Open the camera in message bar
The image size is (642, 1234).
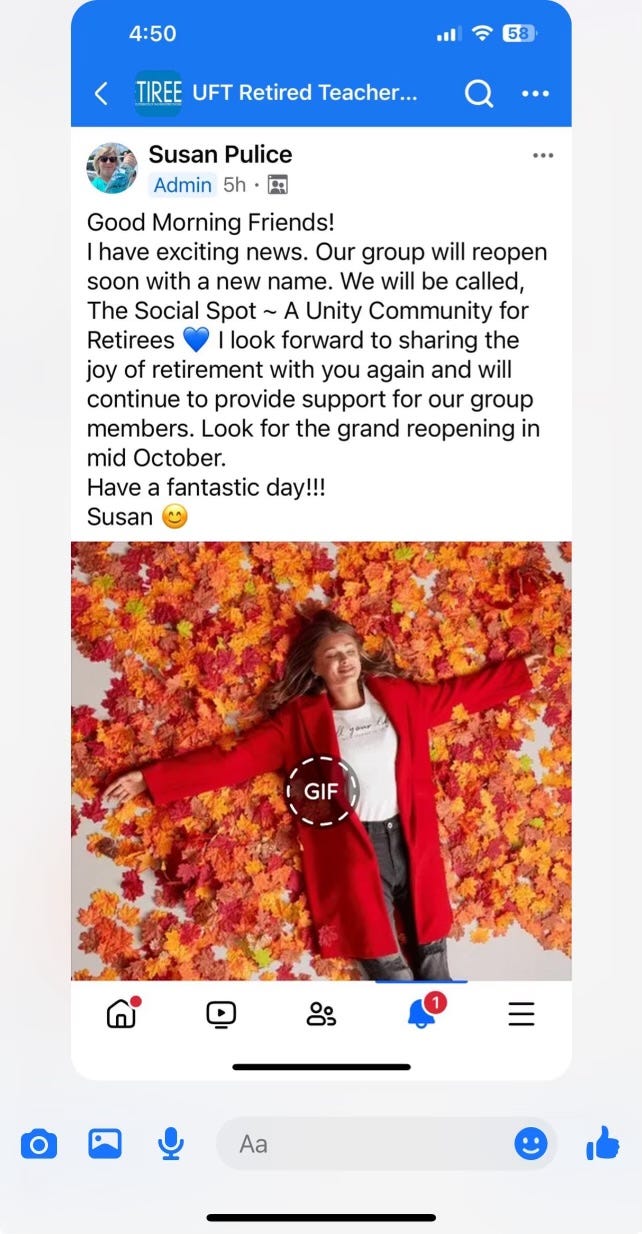click(39, 1143)
